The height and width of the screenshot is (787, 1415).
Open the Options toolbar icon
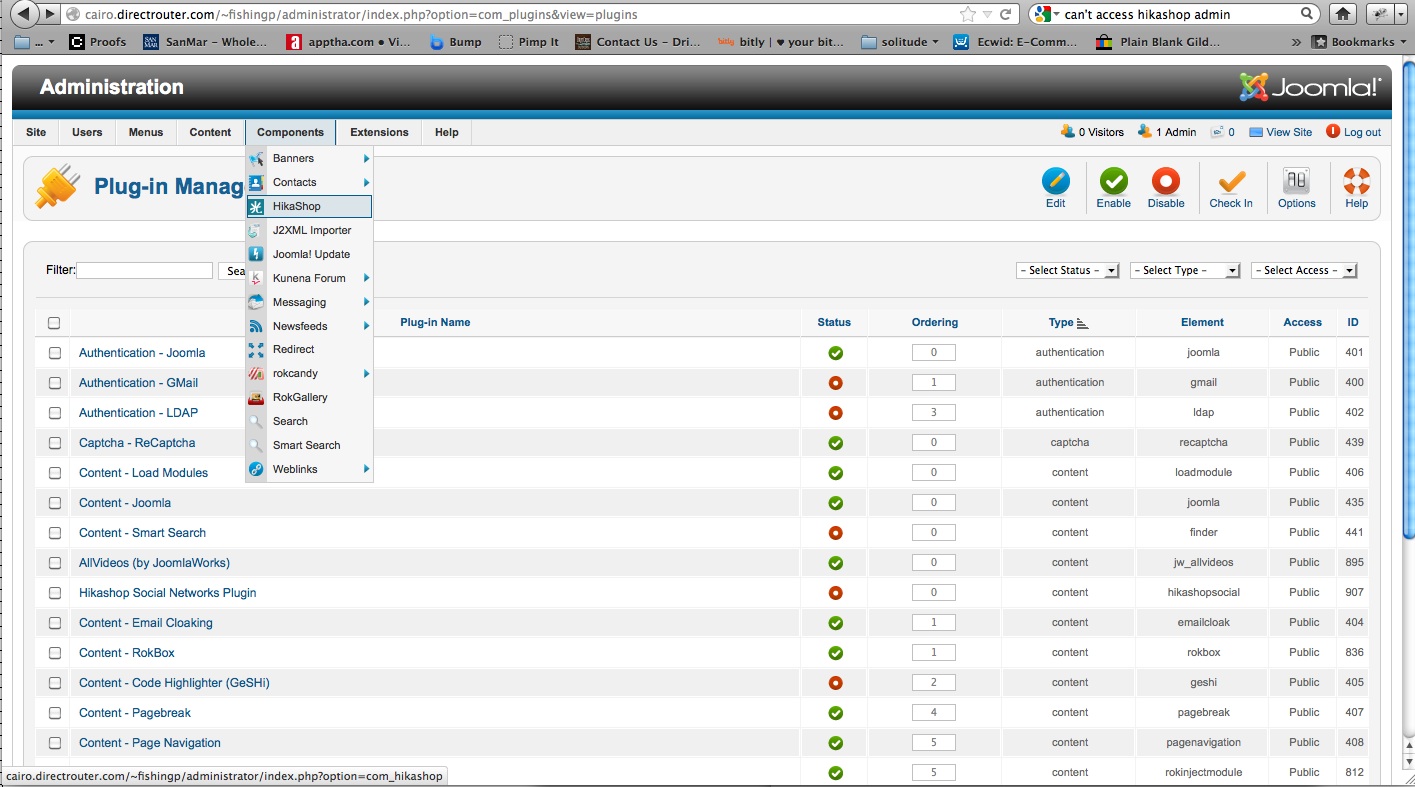(x=1296, y=181)
